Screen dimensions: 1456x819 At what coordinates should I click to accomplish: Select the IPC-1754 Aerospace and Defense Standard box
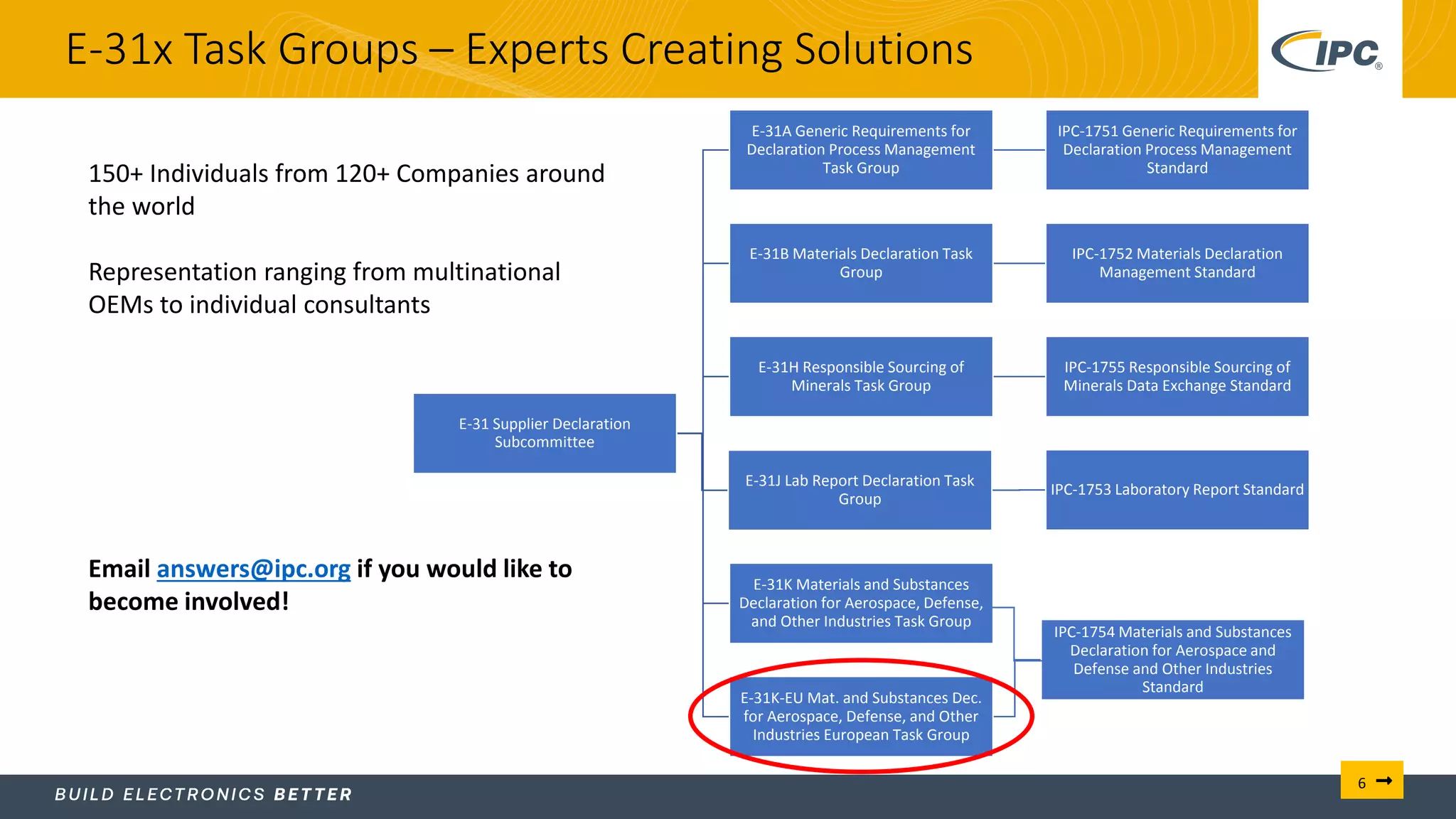point(1173,659)
